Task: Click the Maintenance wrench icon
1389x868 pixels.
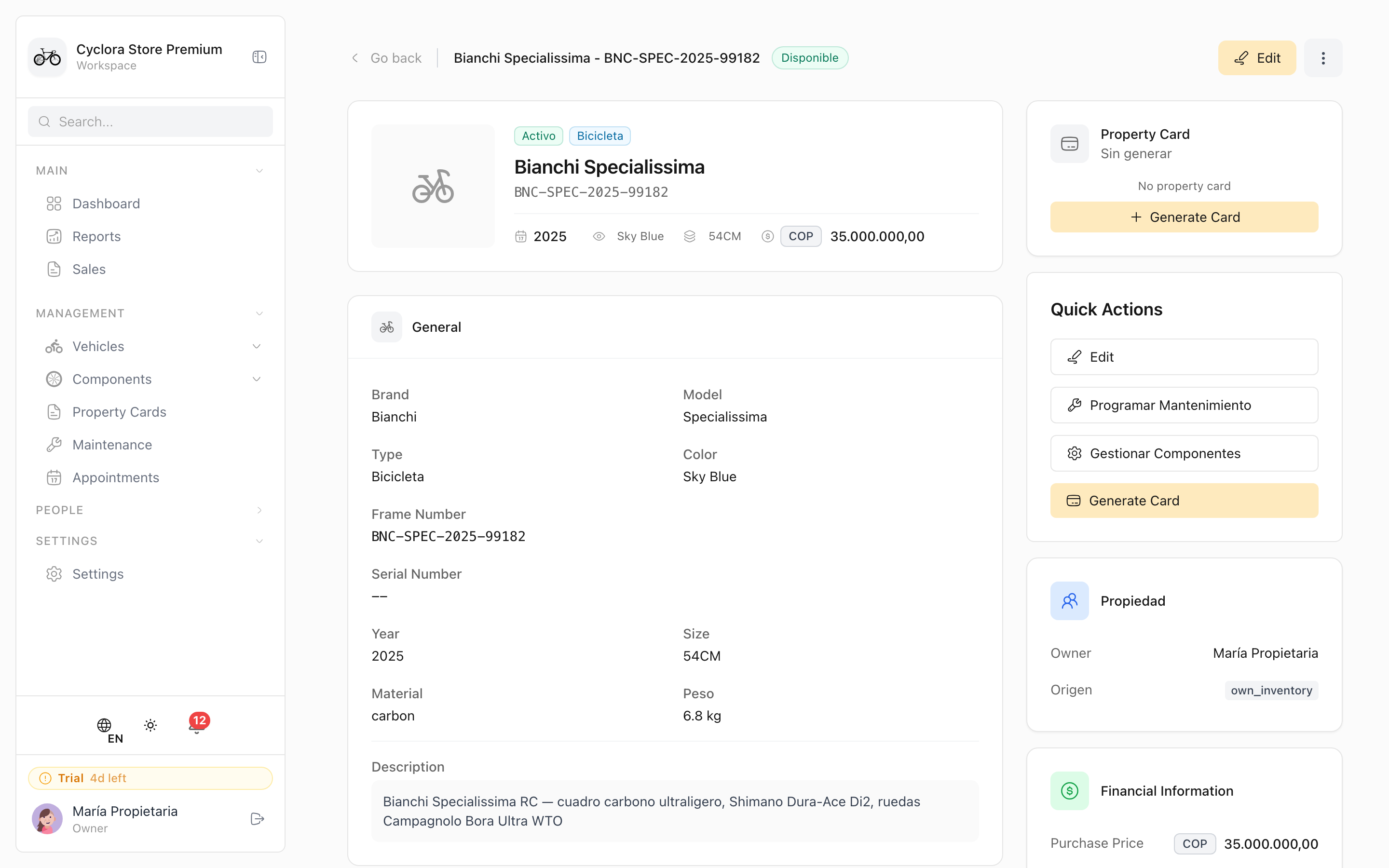Action: tap(54, 444)
